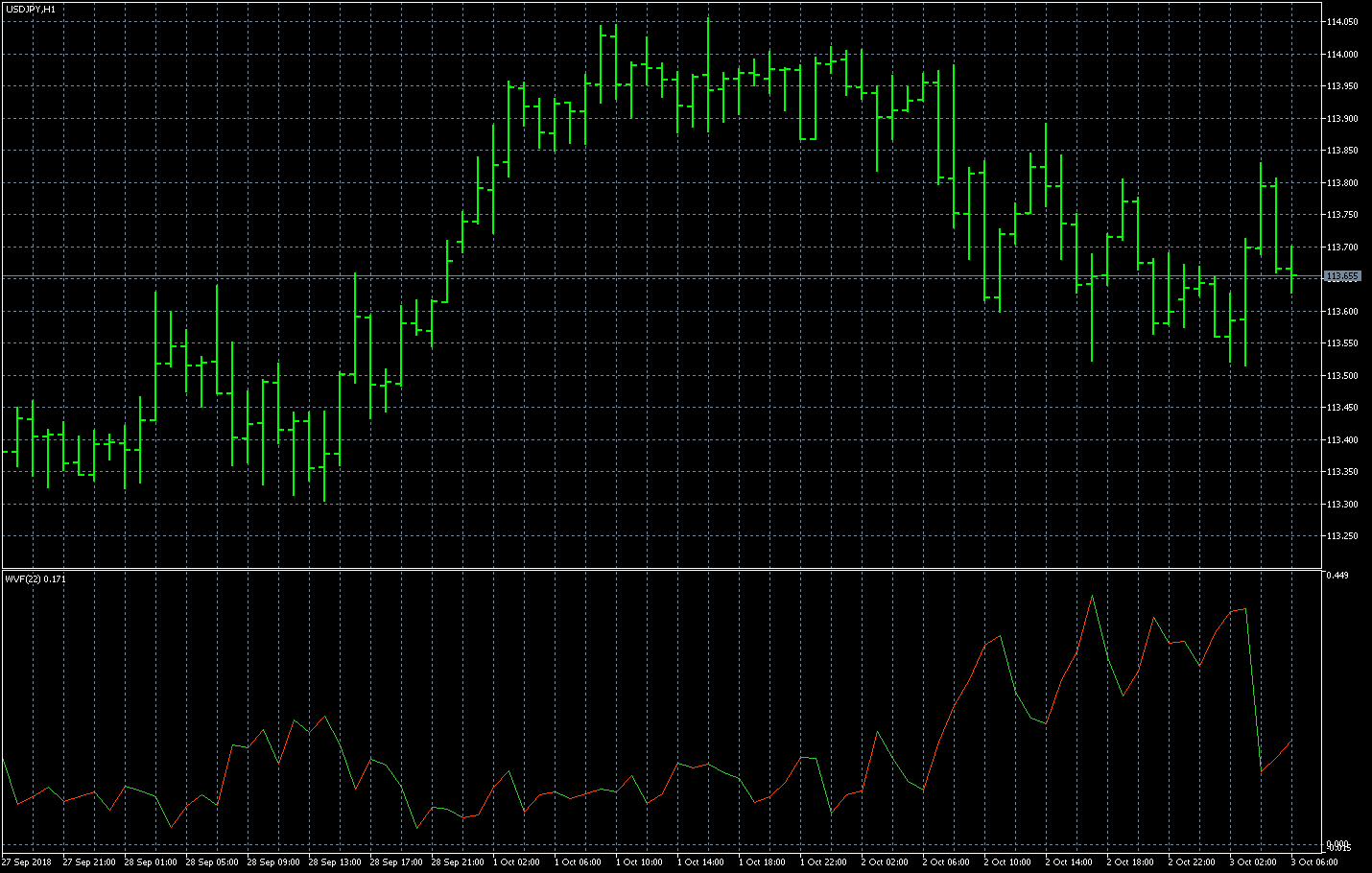The image size is (1372, 873).
Task: Pick the 113.900 price scale label
Action: pos(1342,119)
